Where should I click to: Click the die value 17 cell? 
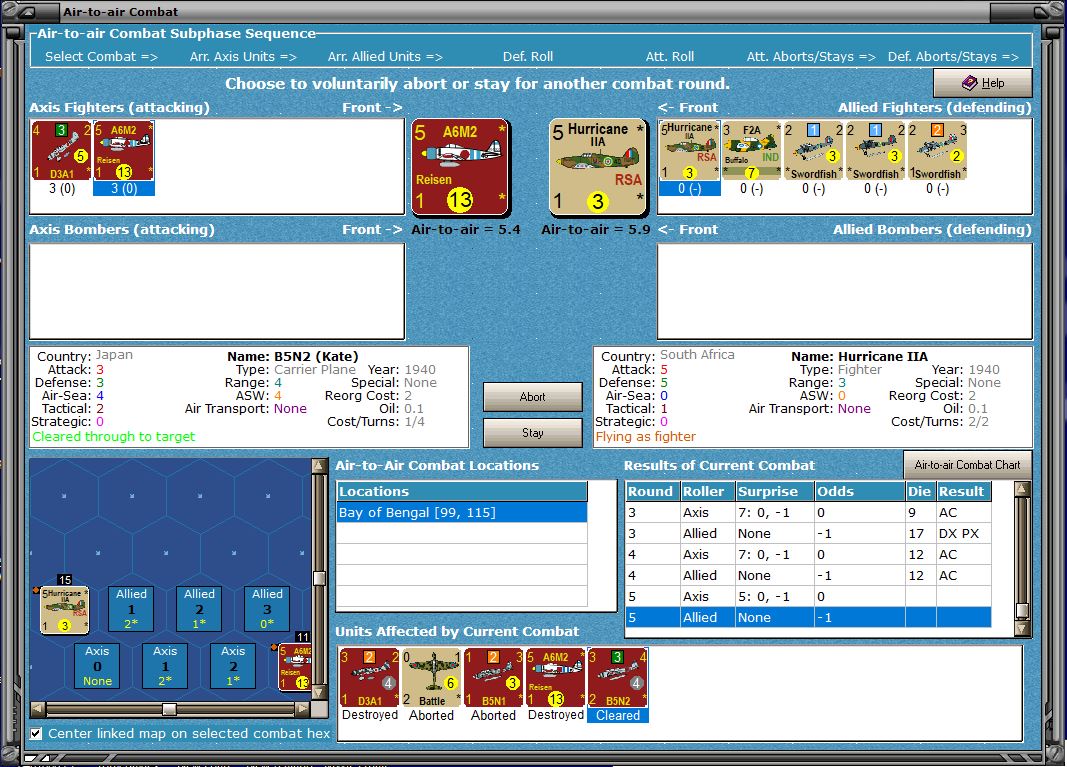(920, 534)
